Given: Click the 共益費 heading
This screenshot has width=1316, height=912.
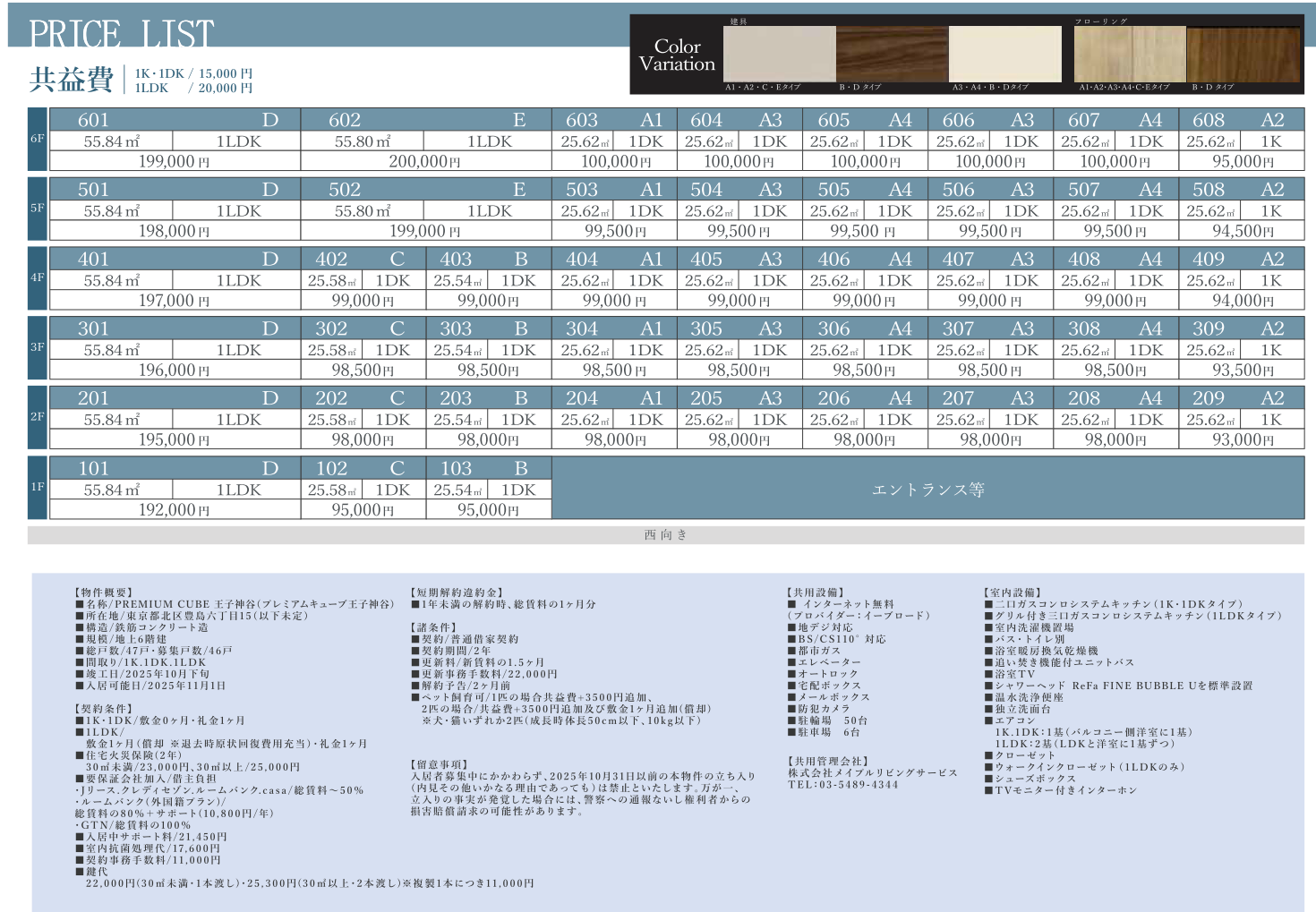Looking at the screenshot, I should point(71,80).
